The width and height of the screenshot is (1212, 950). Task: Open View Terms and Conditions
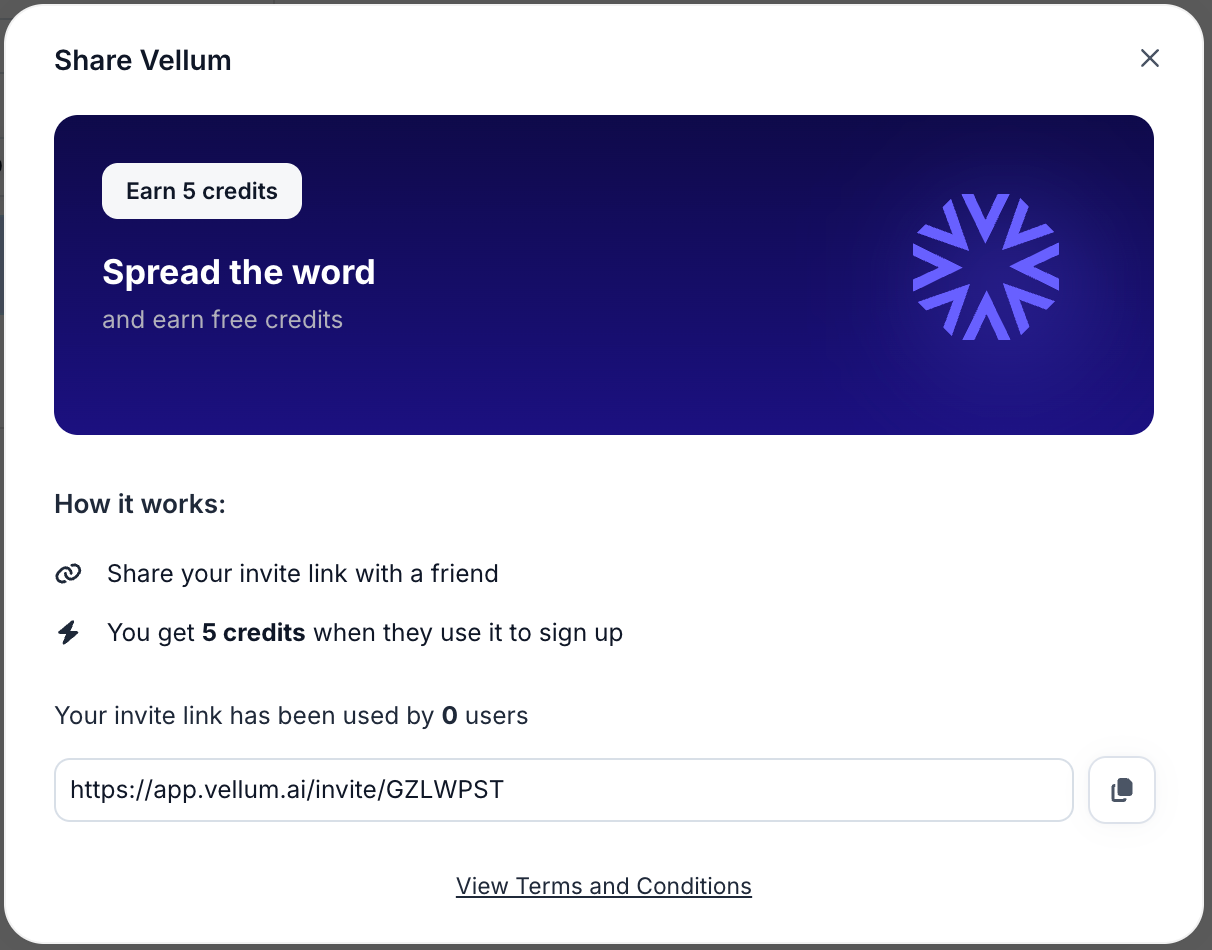603,886
